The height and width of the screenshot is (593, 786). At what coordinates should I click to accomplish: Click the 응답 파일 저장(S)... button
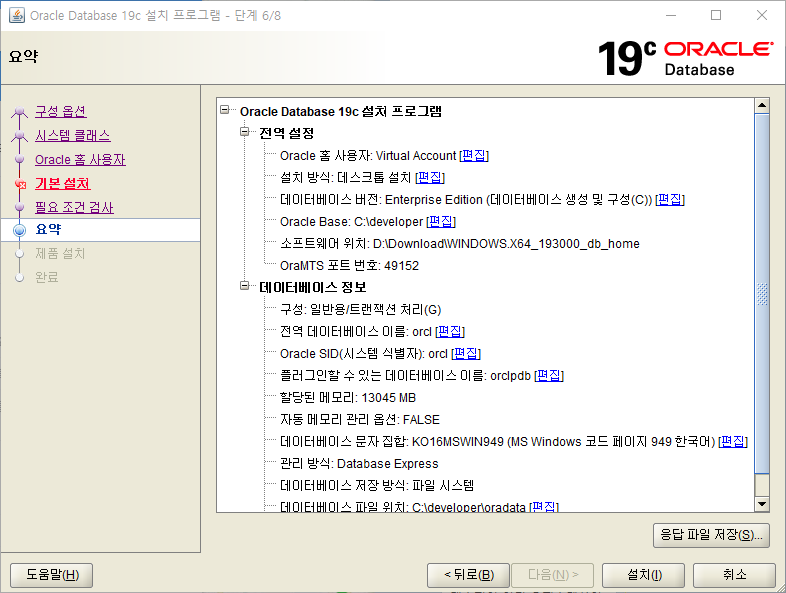click(711, 535)
